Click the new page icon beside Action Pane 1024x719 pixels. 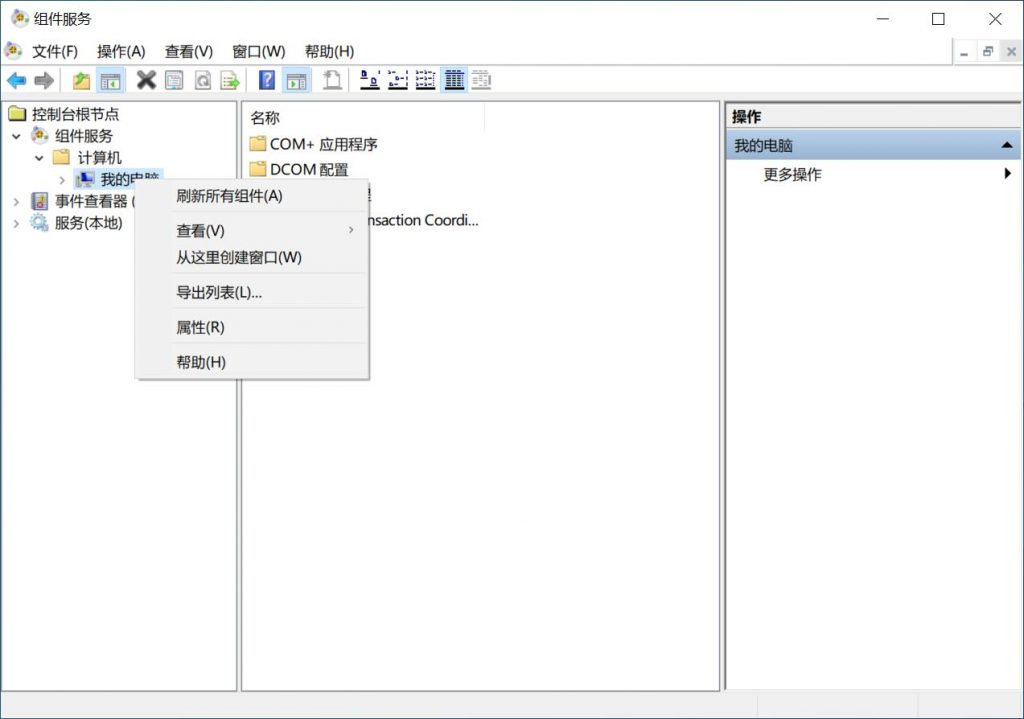tap(332, 80)
